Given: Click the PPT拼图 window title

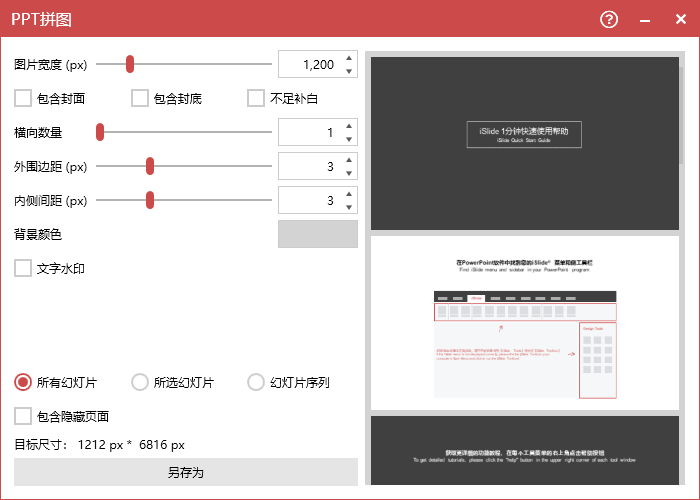Looking at the screenshot, I should tap(41, 19).
